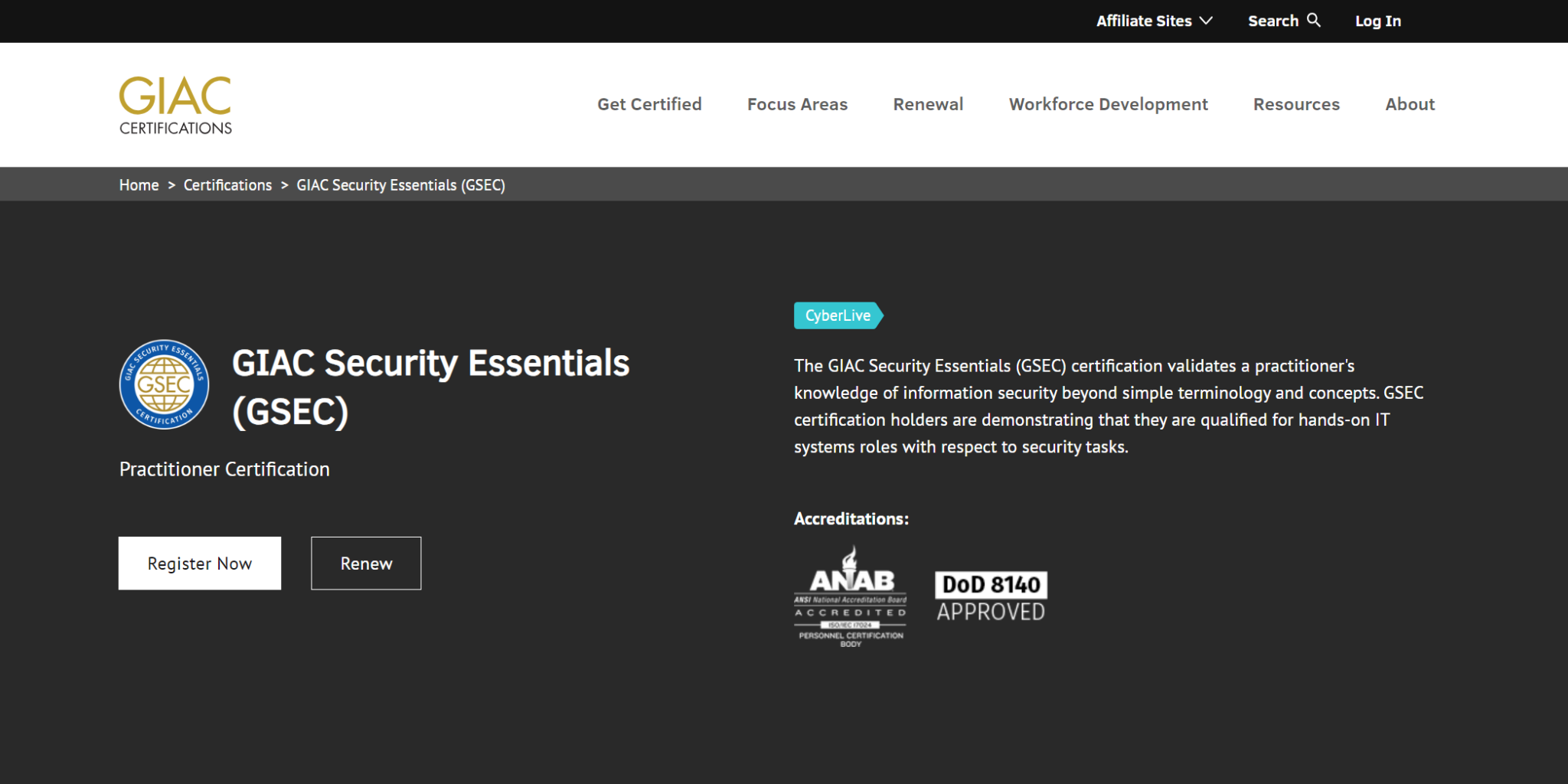Click the GIAC Certifications logo
Image resolution: width=1568 pixels, height=784 pixels.
coord(175,103)
